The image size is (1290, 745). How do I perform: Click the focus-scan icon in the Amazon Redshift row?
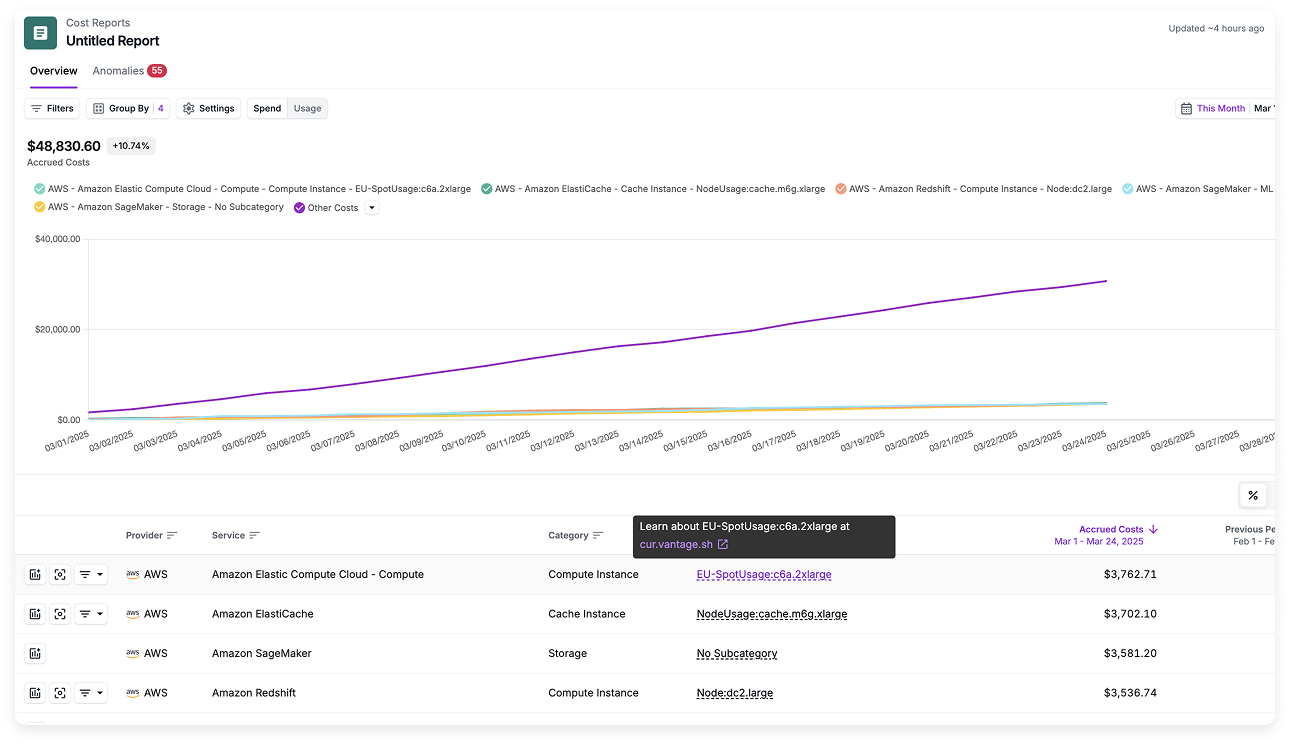(x=60, y=692)
